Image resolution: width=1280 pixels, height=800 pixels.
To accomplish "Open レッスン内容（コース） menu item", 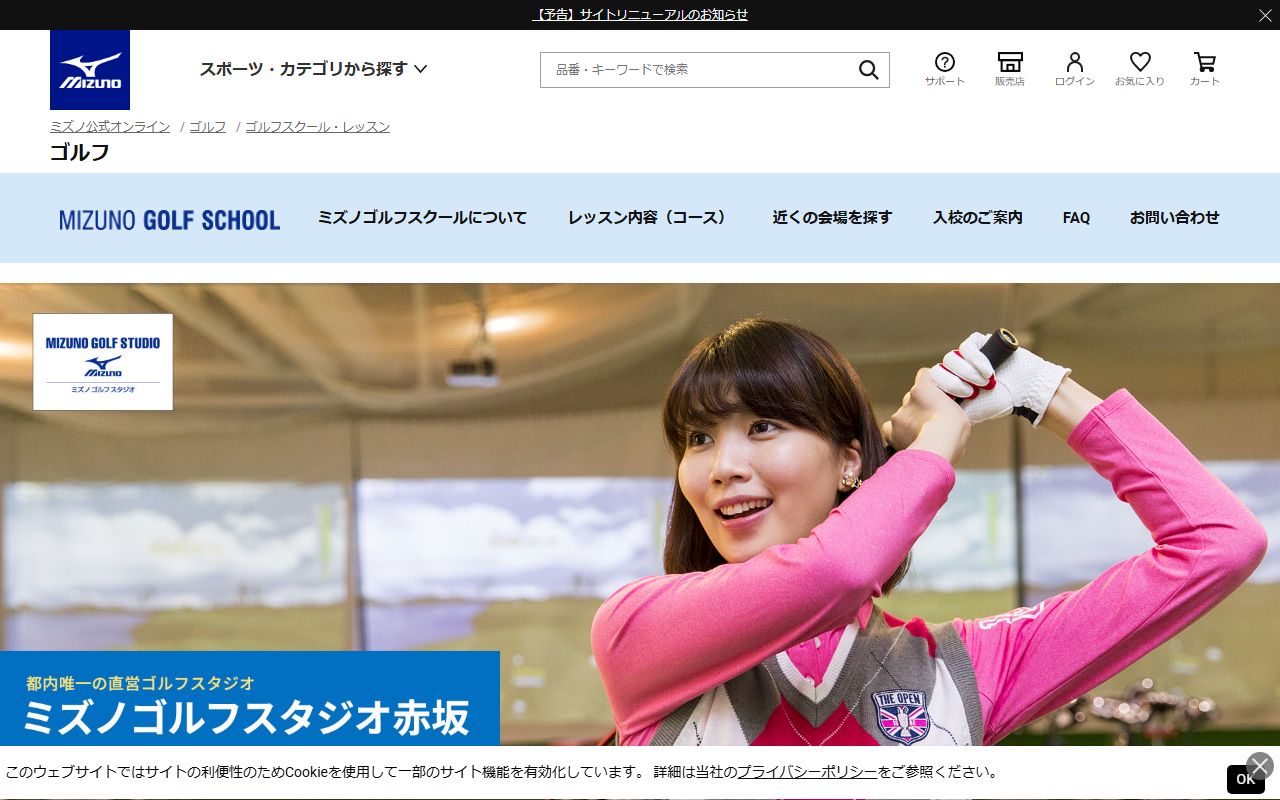I will click(x=650, y=217).
